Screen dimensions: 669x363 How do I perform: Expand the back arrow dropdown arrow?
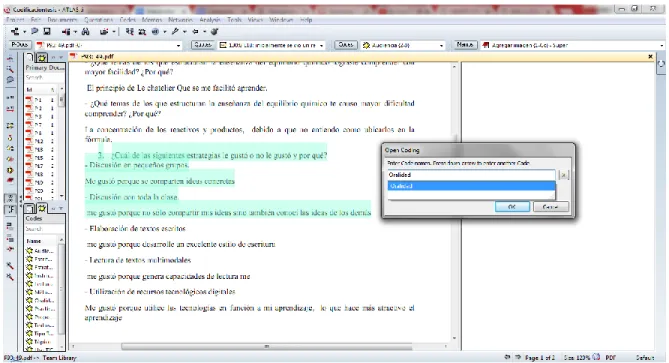(x=205, y=32)
